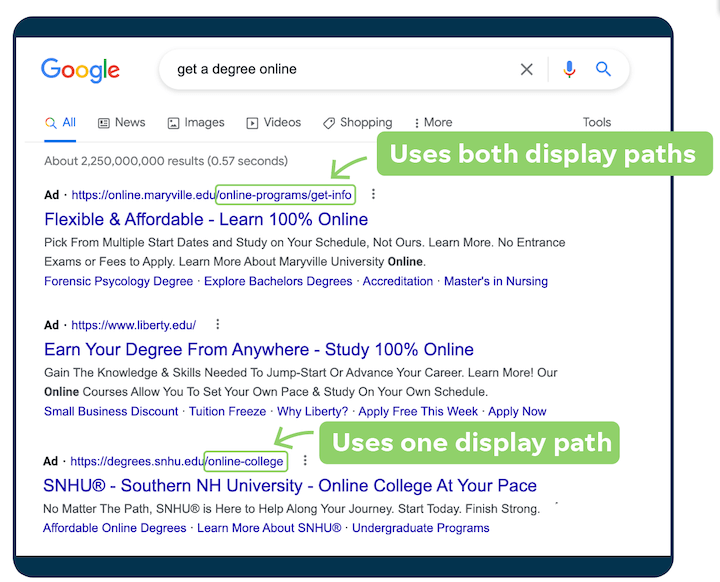This screenshot has height=582, width=720.
Task: Open degrees.snhu.edu ad URL
Action: [x=177, y=461]
